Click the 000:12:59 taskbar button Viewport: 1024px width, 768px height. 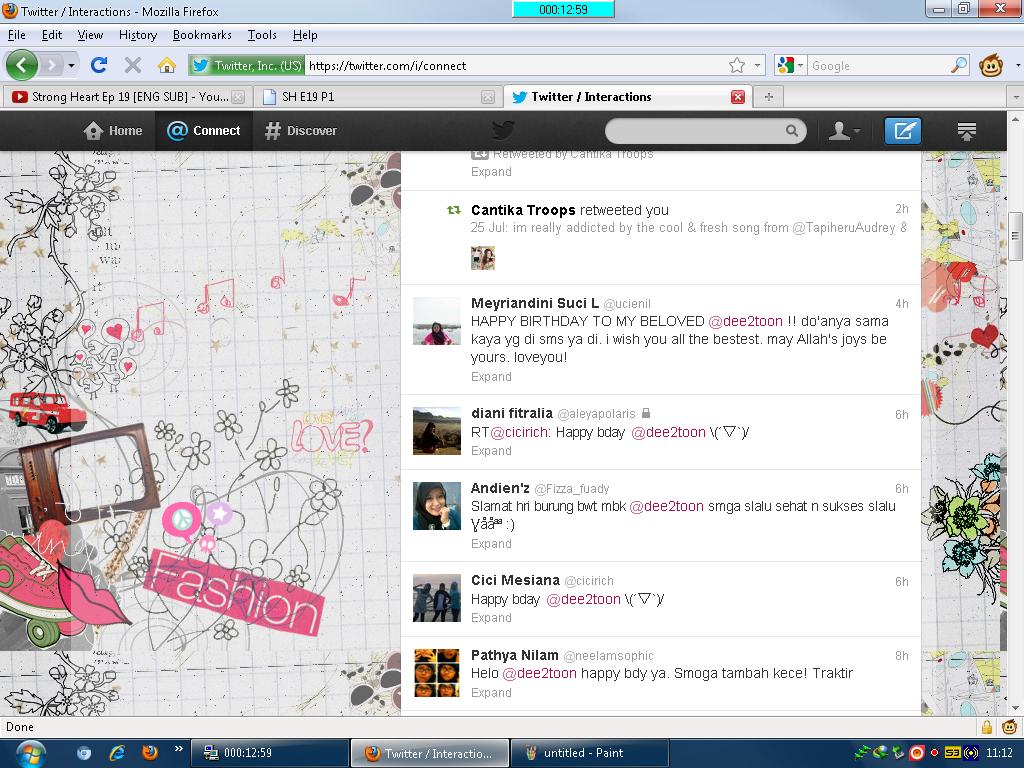click(x=269, y=753)
